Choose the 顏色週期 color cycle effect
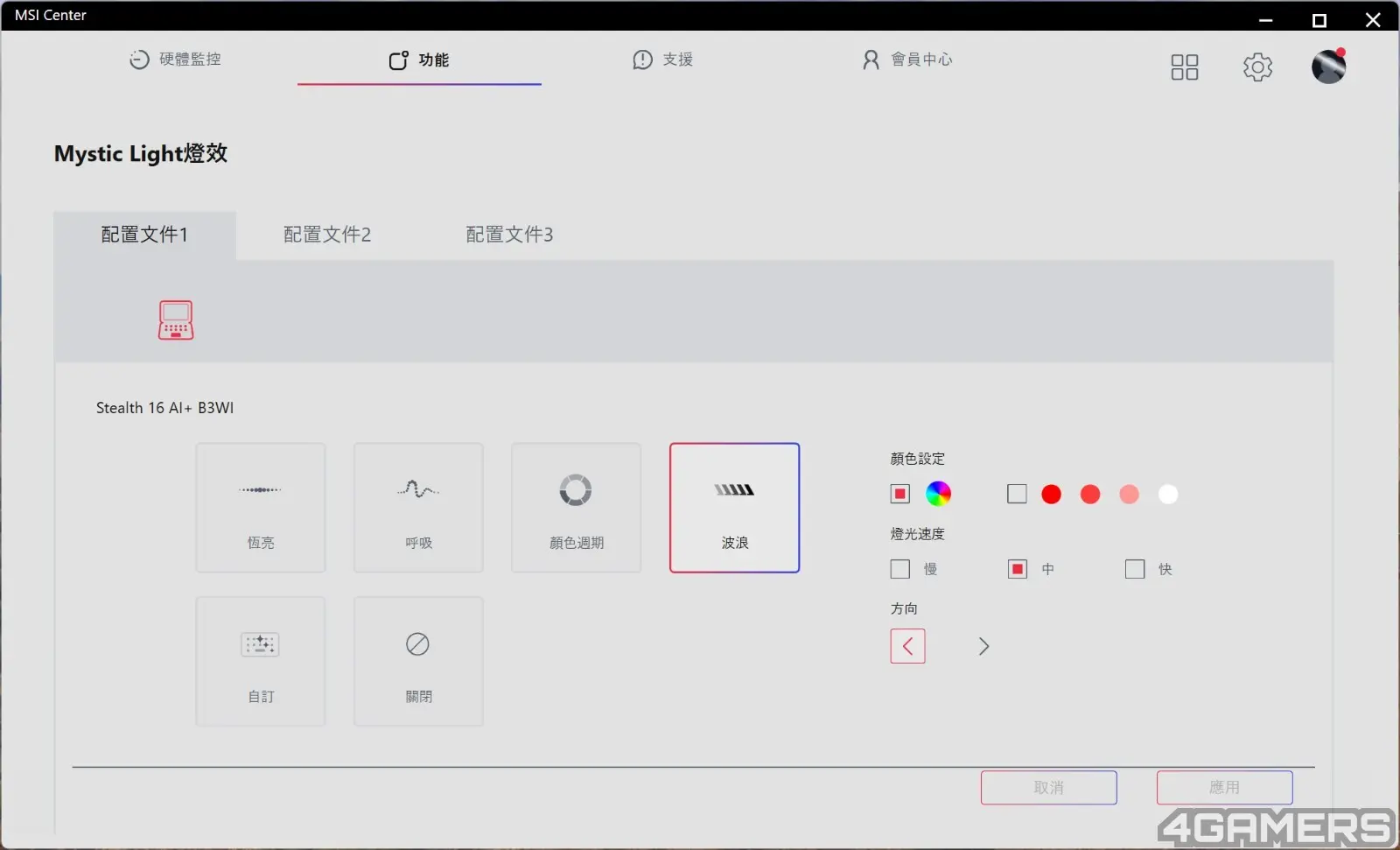 click(x=577, y=508)
